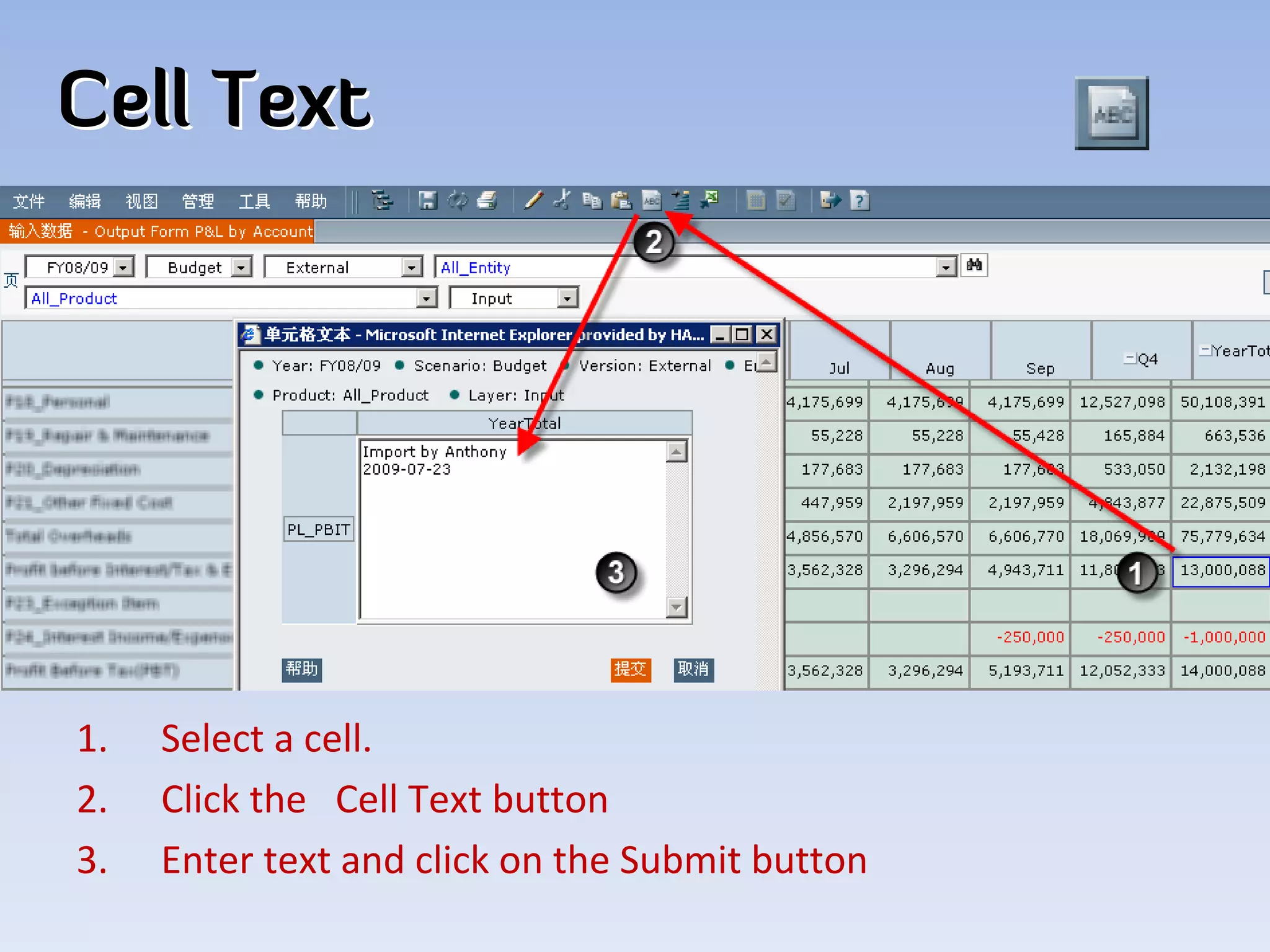Click the Copy icon in toolbar
This screenshot has width=1270, height=952.
(x=592, y=201)
